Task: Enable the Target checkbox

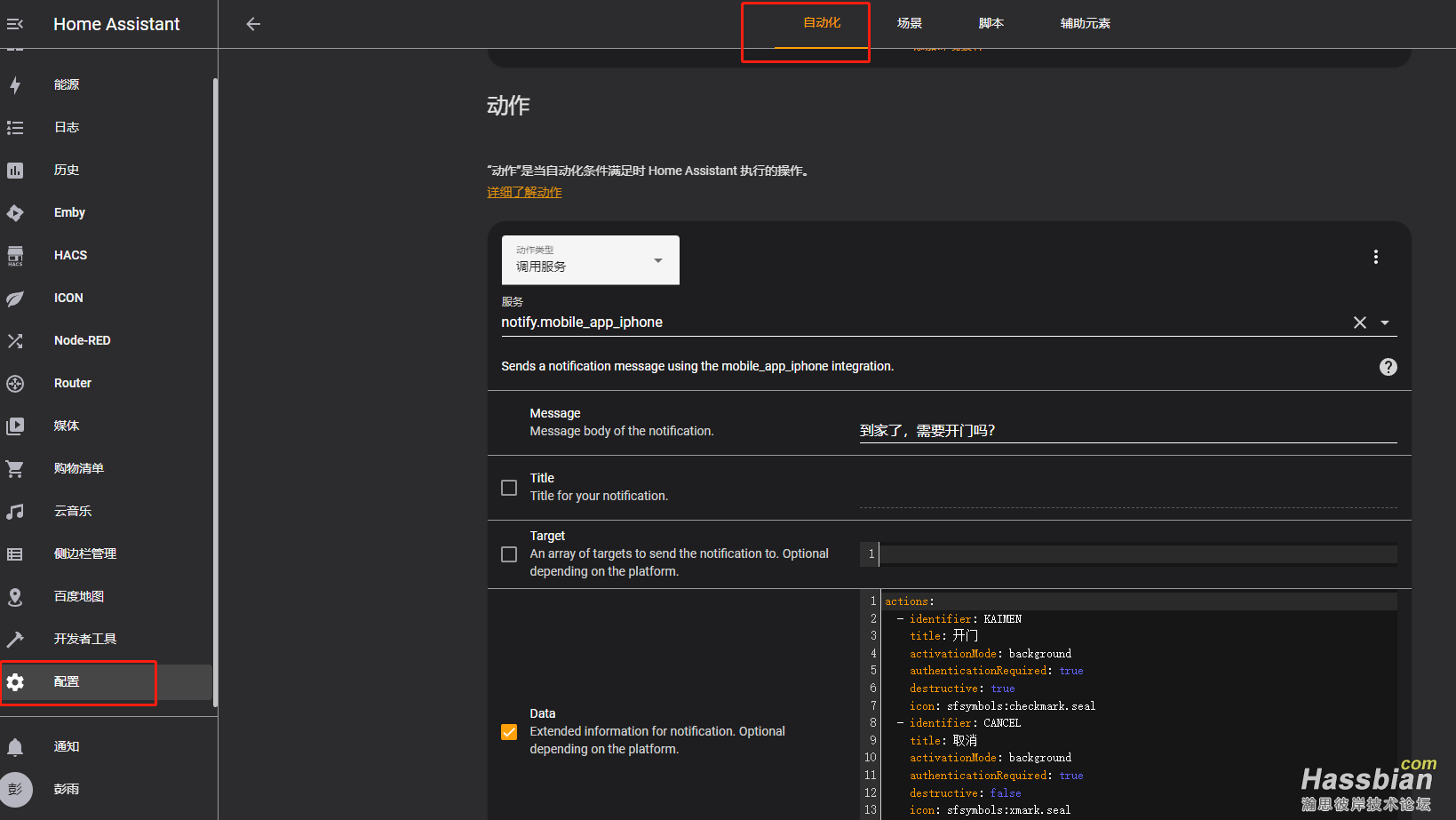Action: (509, 554)
